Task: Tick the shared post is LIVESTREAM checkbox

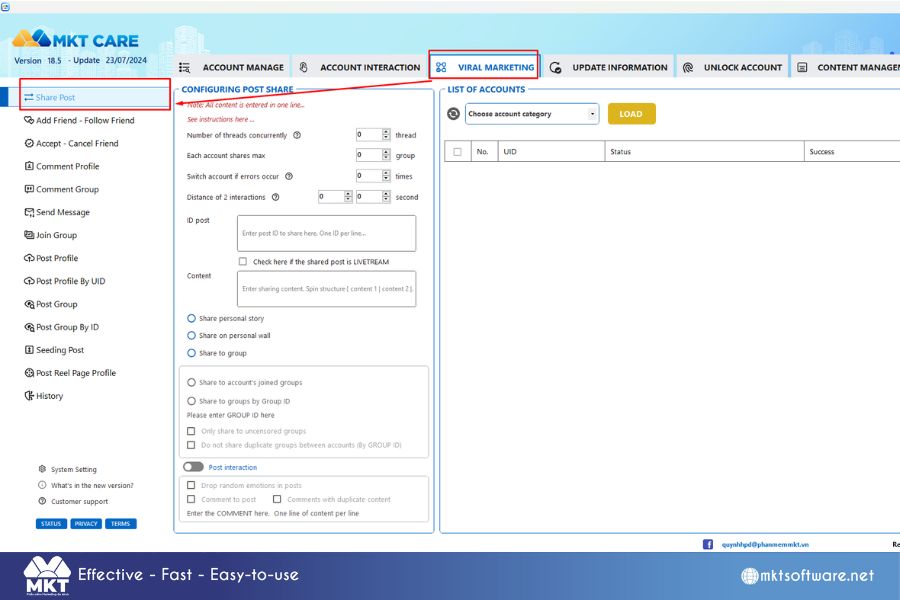Action: (243, 261)
